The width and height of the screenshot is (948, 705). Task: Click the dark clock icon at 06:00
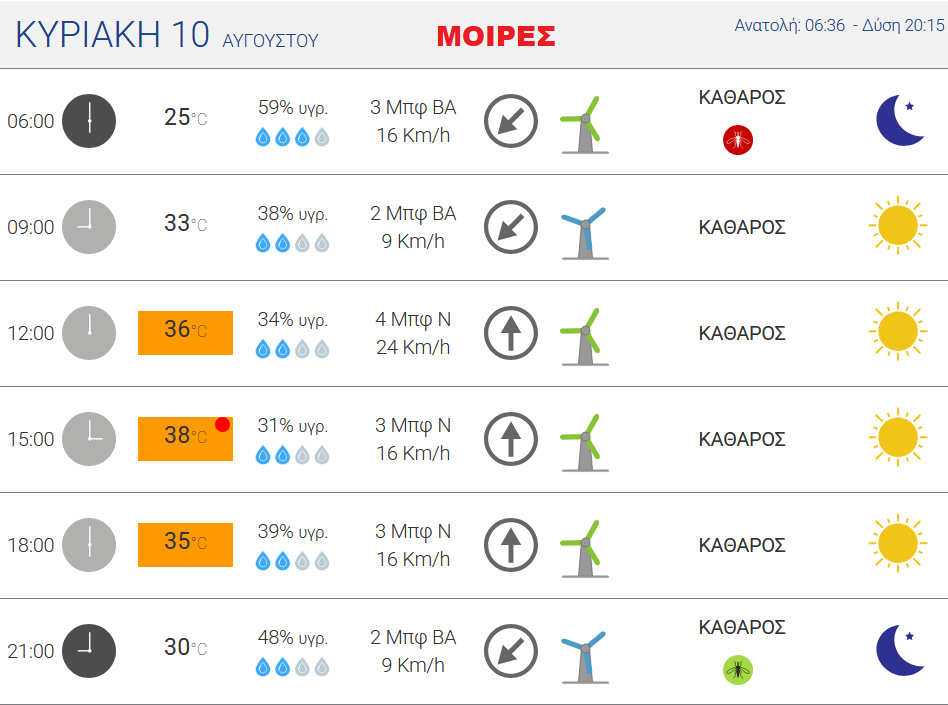(x=89, y=121)
